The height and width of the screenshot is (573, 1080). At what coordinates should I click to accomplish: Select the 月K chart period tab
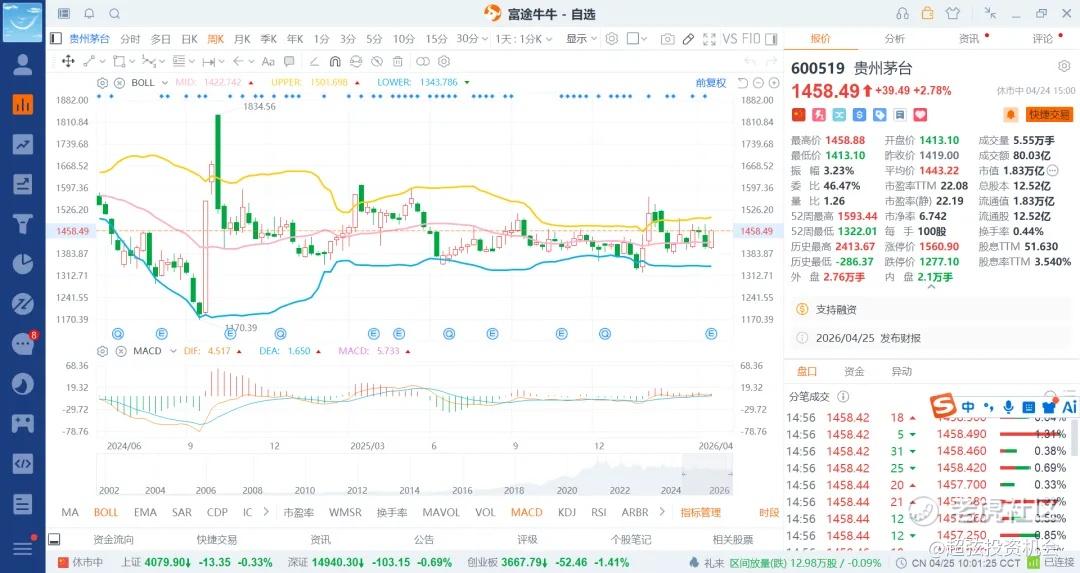coord(242,39)
